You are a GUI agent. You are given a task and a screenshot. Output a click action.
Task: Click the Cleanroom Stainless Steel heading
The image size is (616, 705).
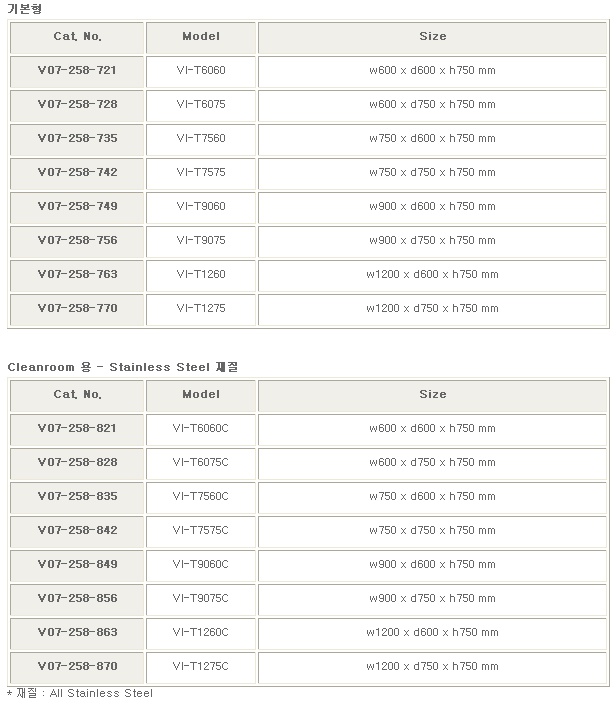point(123,367)
